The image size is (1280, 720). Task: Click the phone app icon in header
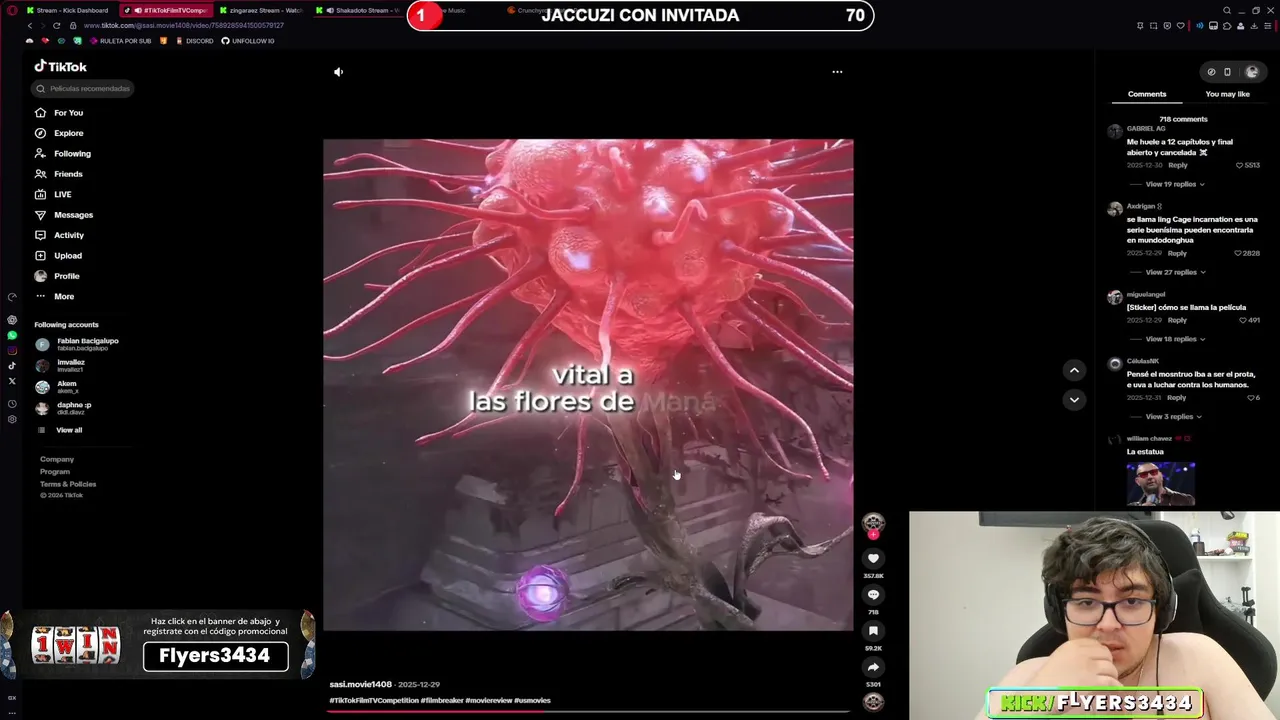pyautogui.click(x=1227, y=72)
